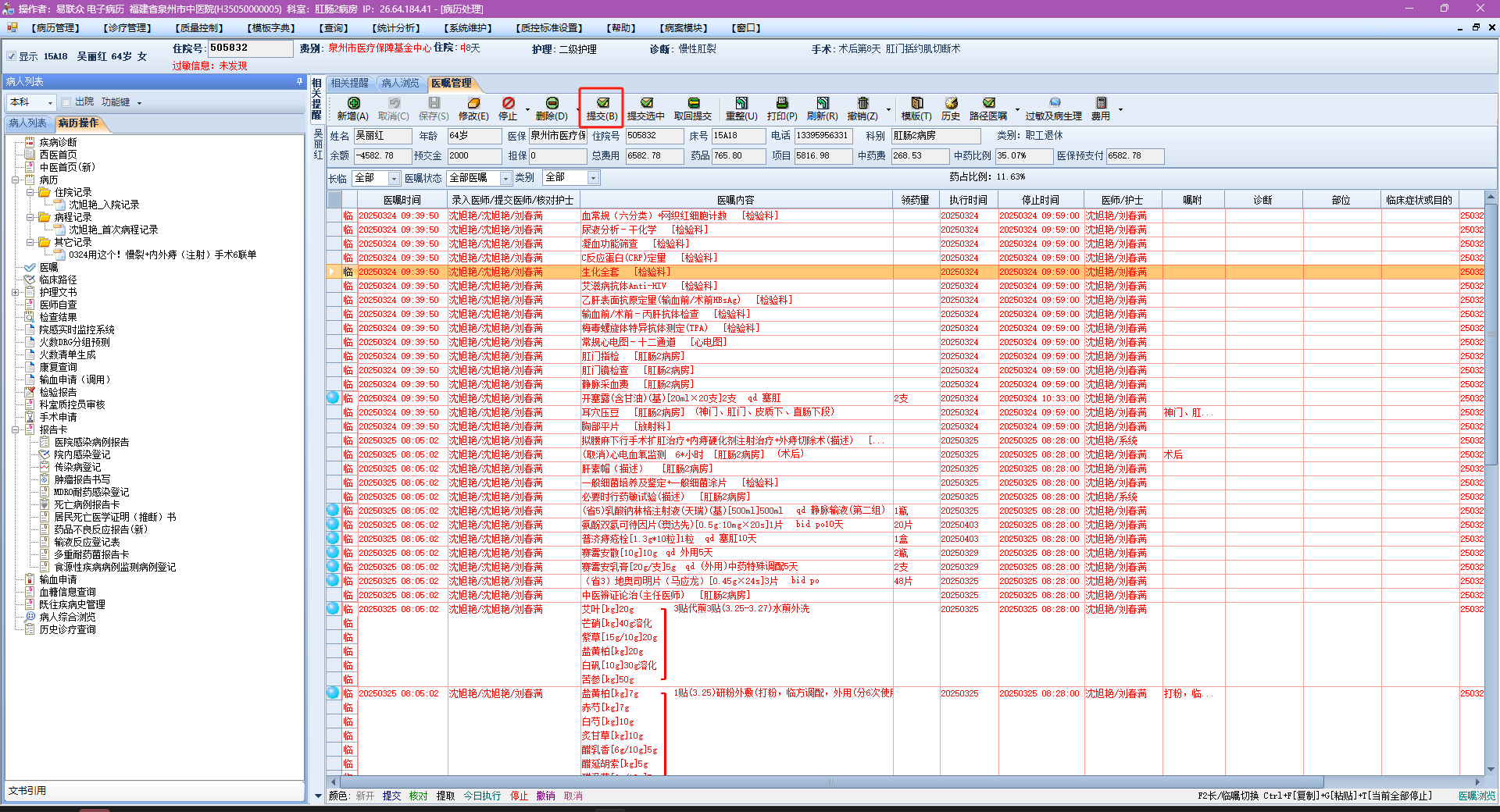Open the 历史 history icon
Screen dimensions: 1500x812
pyautogui.click(x=950, y=103)
